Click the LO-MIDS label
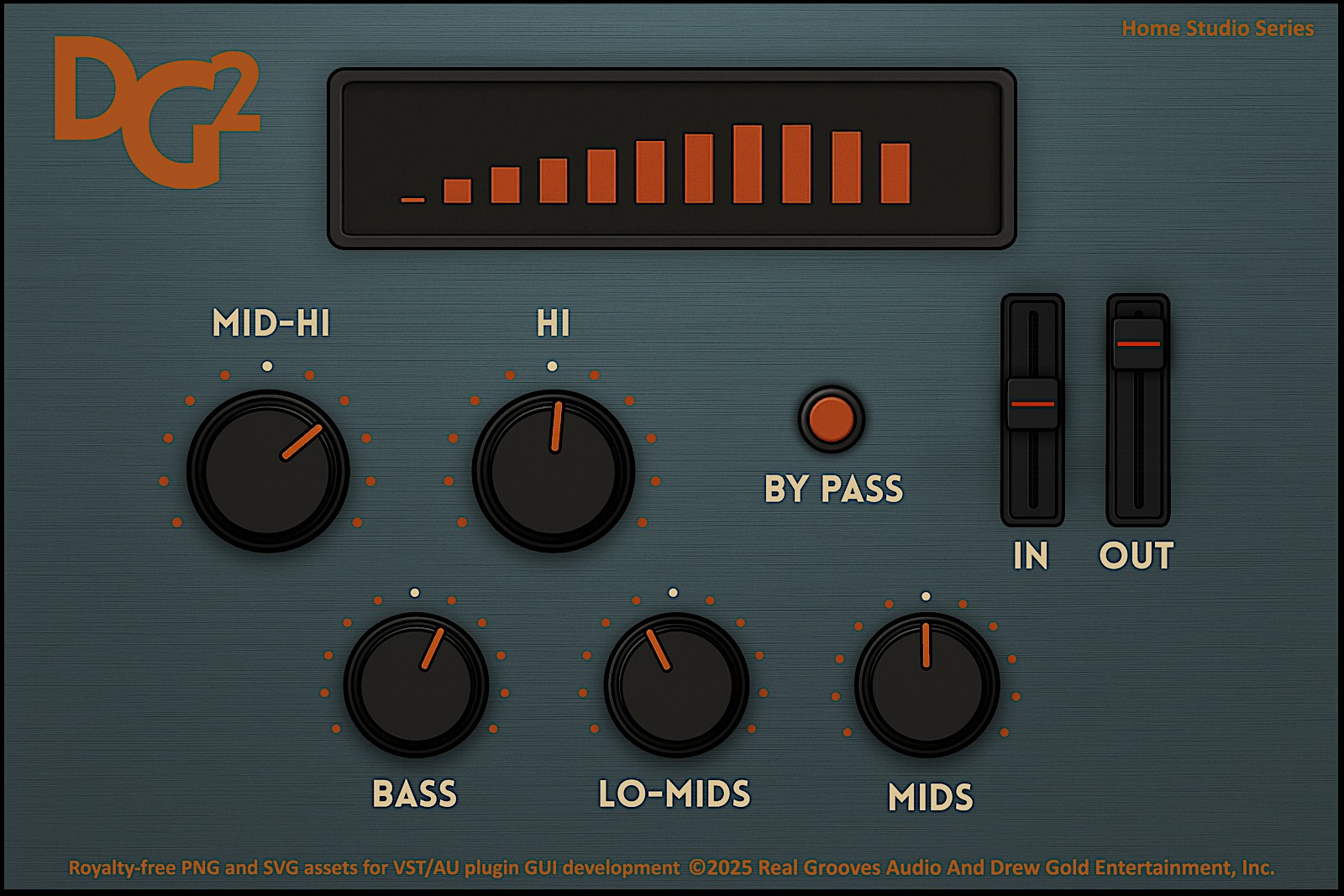 pyautogui.click(x=675, y=794)
